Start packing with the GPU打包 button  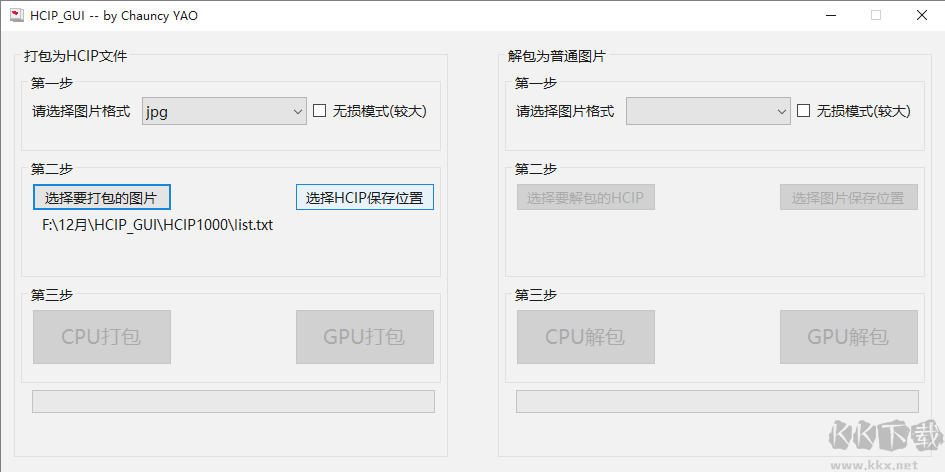364,337
